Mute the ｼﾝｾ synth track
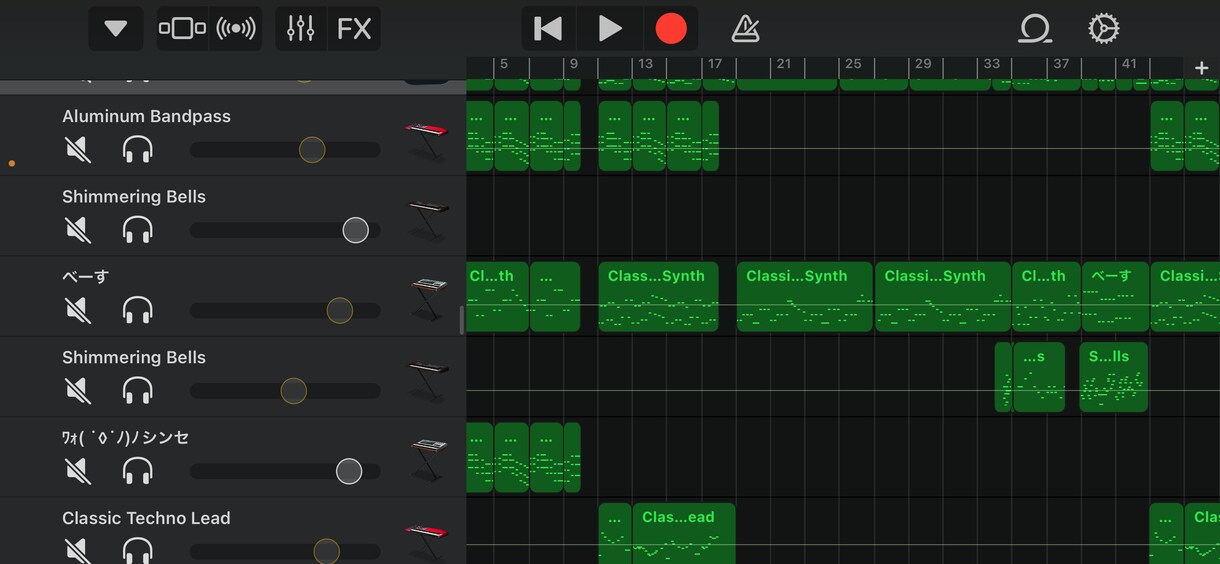Screen dimensions: 1220x564 click(77, 470)
